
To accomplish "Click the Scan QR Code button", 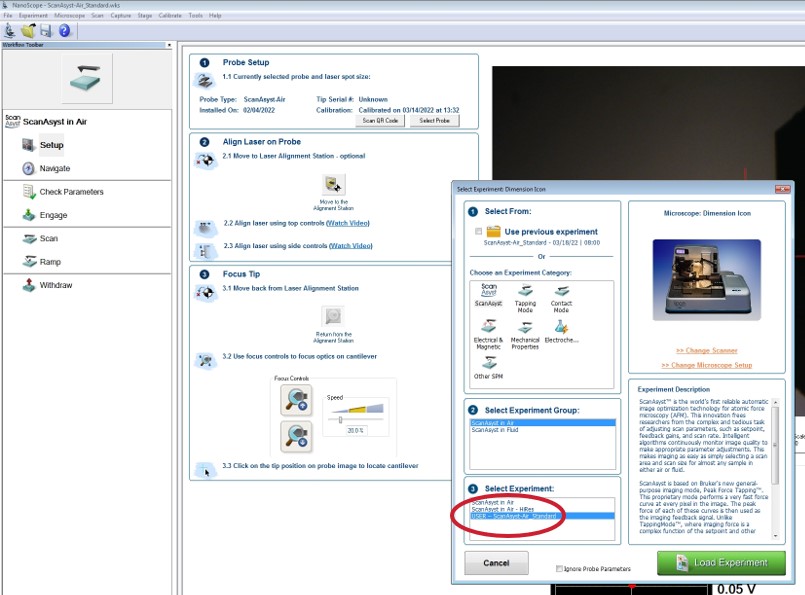I will tap(380, 121).
